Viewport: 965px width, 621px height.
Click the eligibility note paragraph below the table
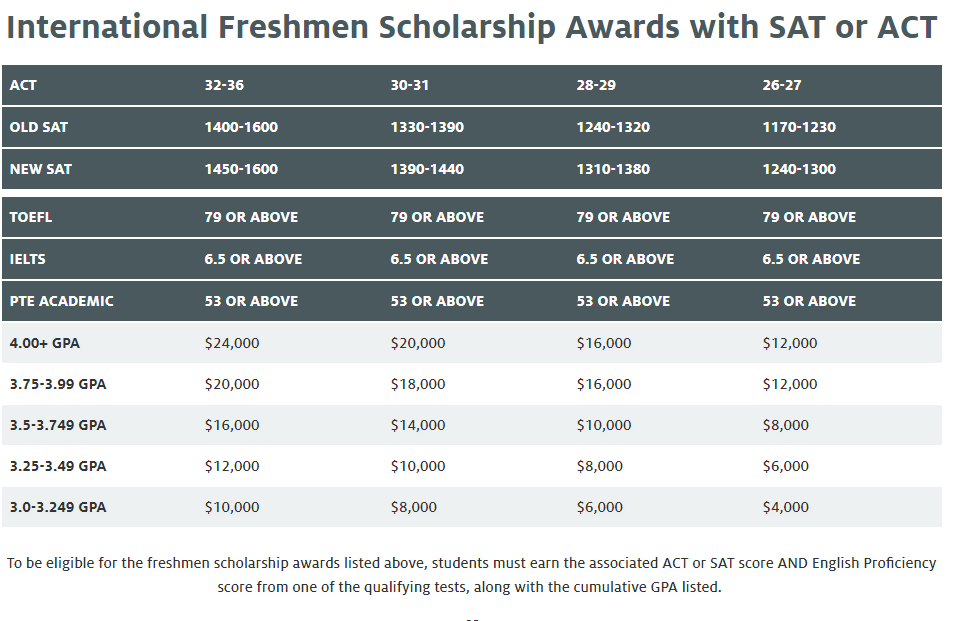[x=471, y=575]
